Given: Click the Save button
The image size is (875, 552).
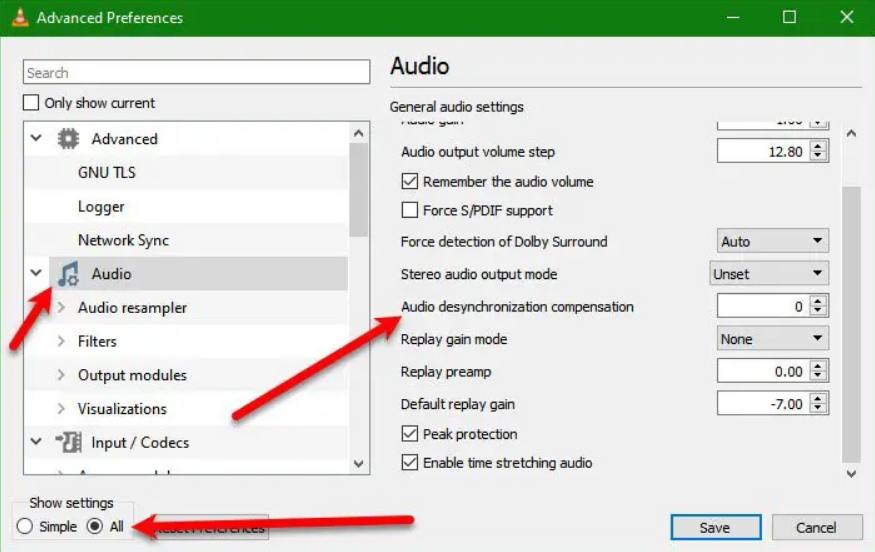Looking at the screenshot, I should [715, 527].
